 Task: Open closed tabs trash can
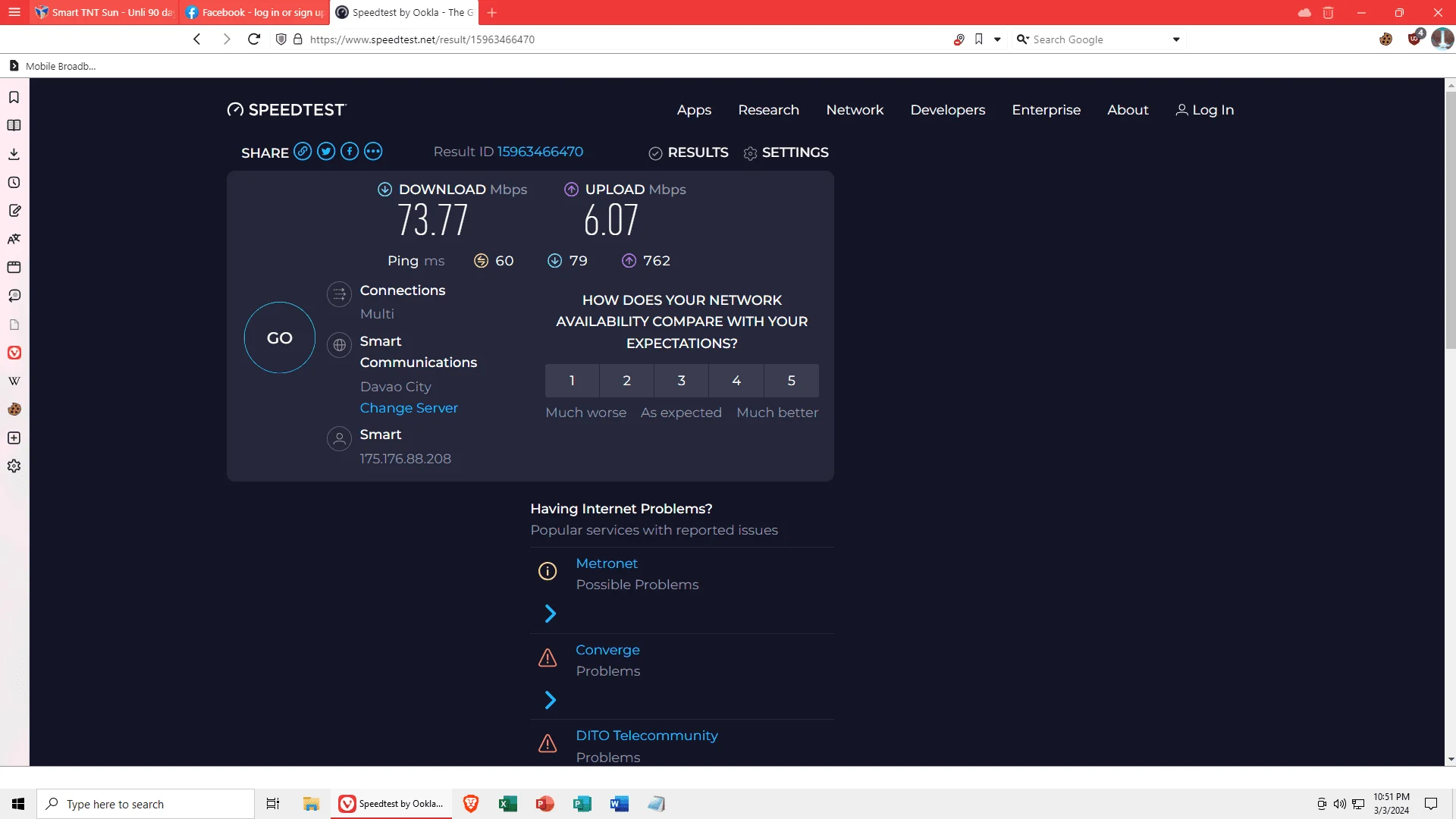coord(1328,12)
